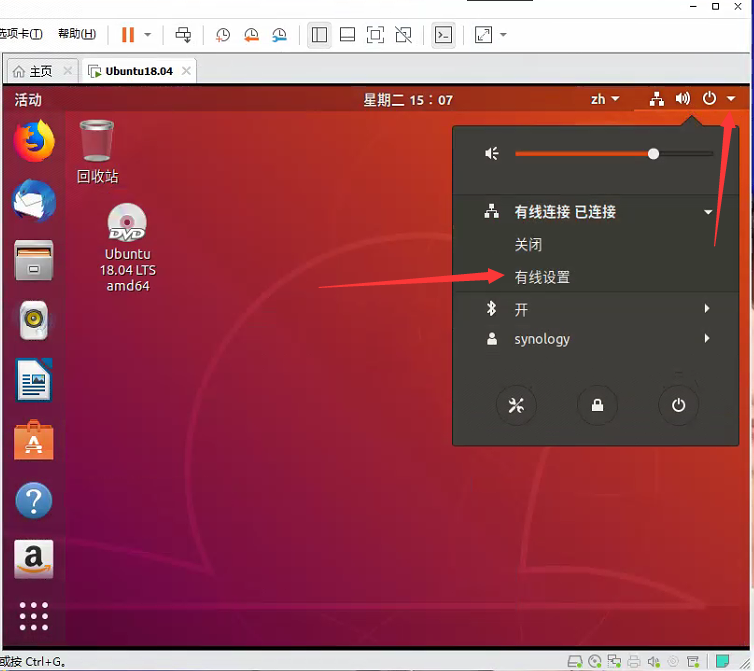Click the sound card icon in VMware status bar
Viewport: 754px width, 671px height.
pyautogui.click(x=653, y=662)
